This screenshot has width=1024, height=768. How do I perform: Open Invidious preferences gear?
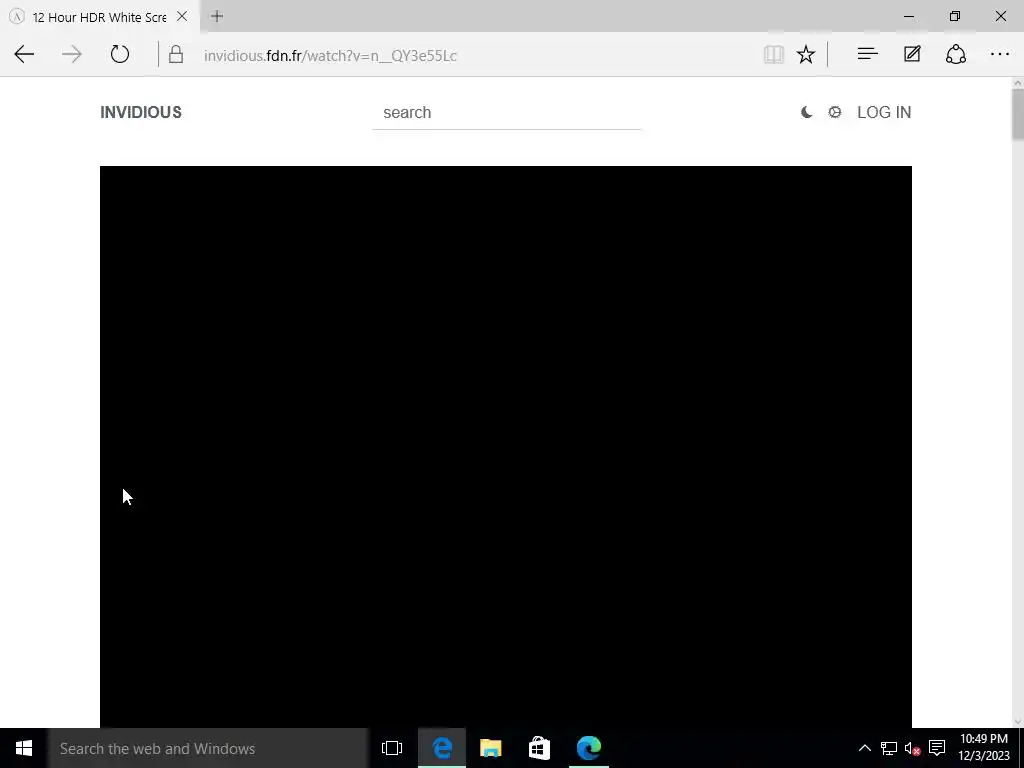(835, 112)
